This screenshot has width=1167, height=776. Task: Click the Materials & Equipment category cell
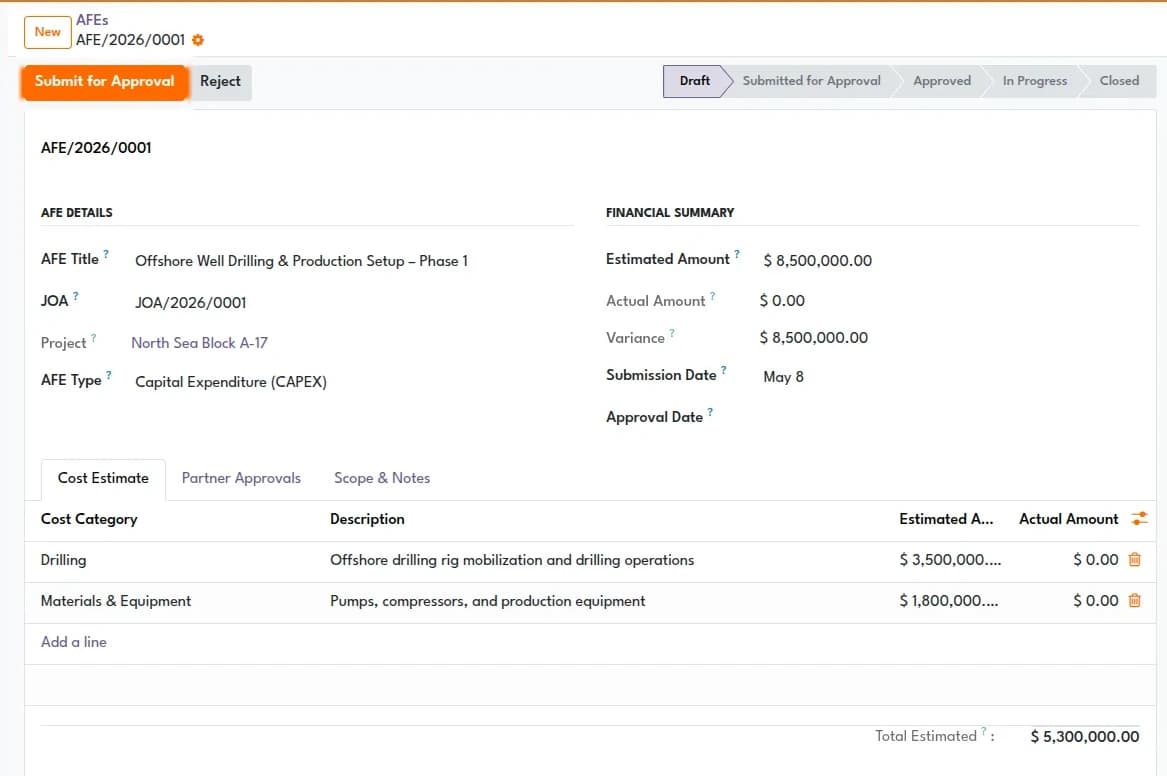tap(176, 601)
